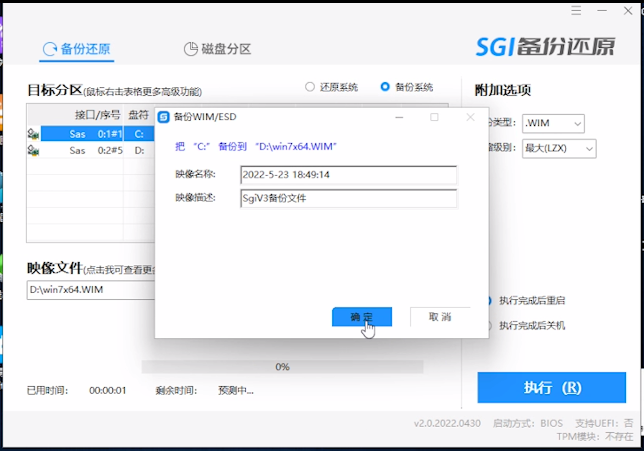Click the 映像名称 text field

[348, 175]
